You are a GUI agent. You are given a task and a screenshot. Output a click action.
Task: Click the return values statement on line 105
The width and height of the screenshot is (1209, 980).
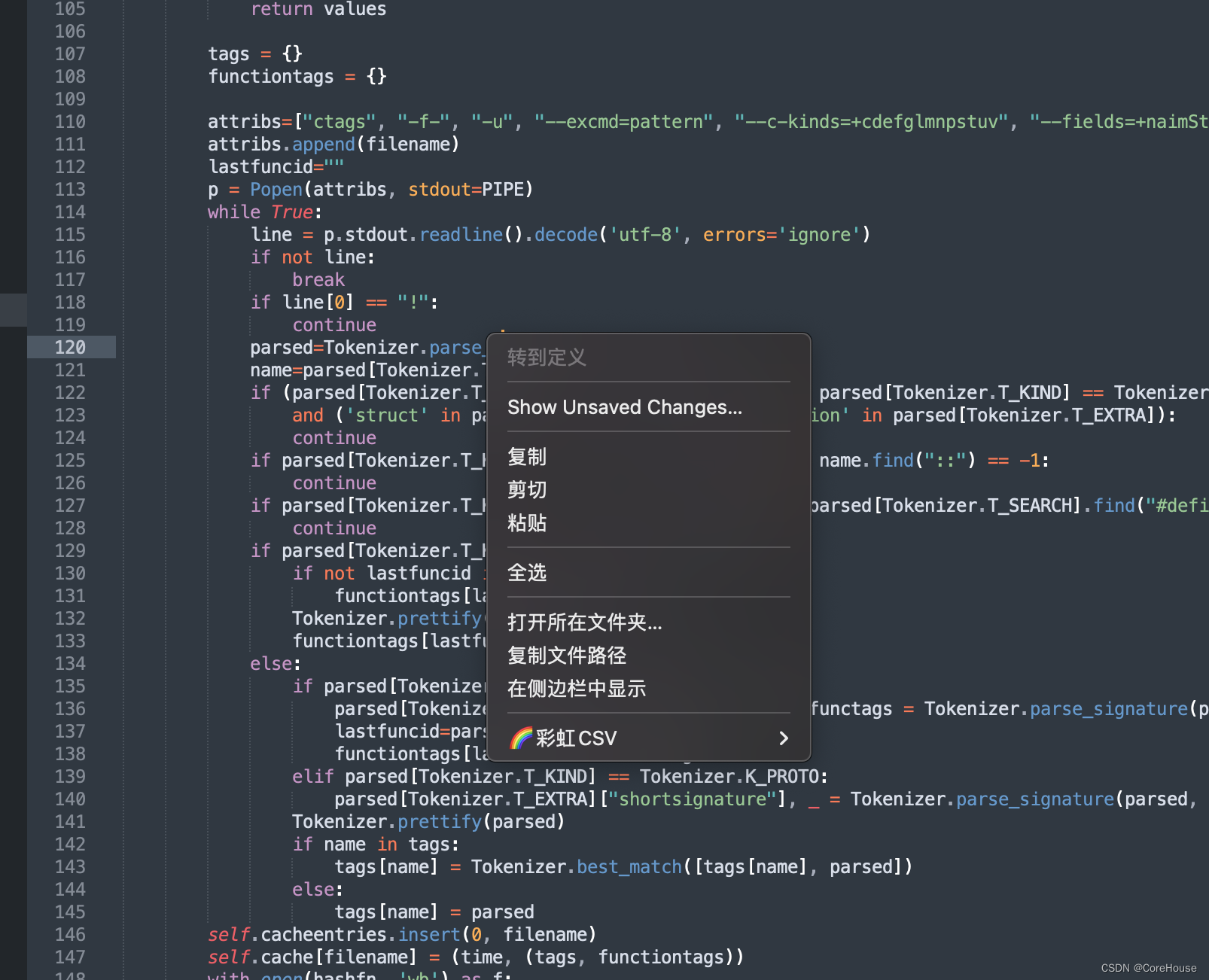tap(320, 9)
